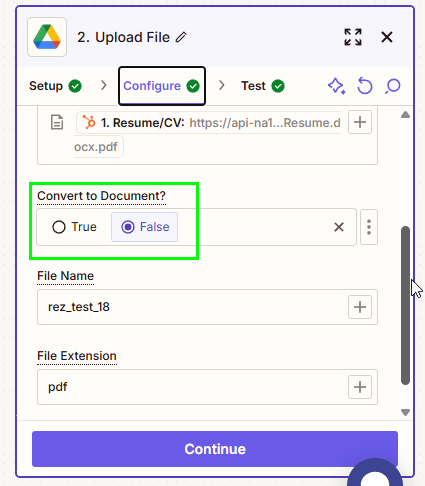Select the False radio option
The height and width of the screenshot is (486, 425).
pos(144,227)
